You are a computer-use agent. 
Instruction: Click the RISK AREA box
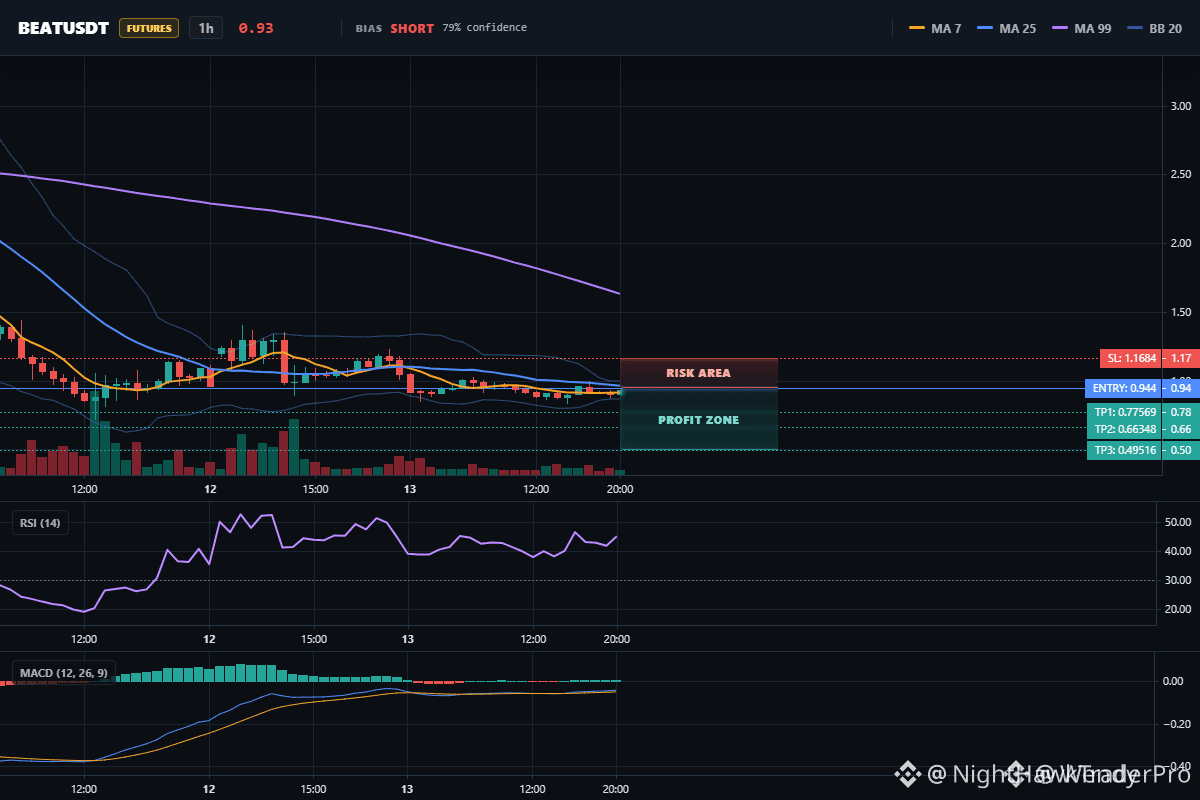coord(699,373)
